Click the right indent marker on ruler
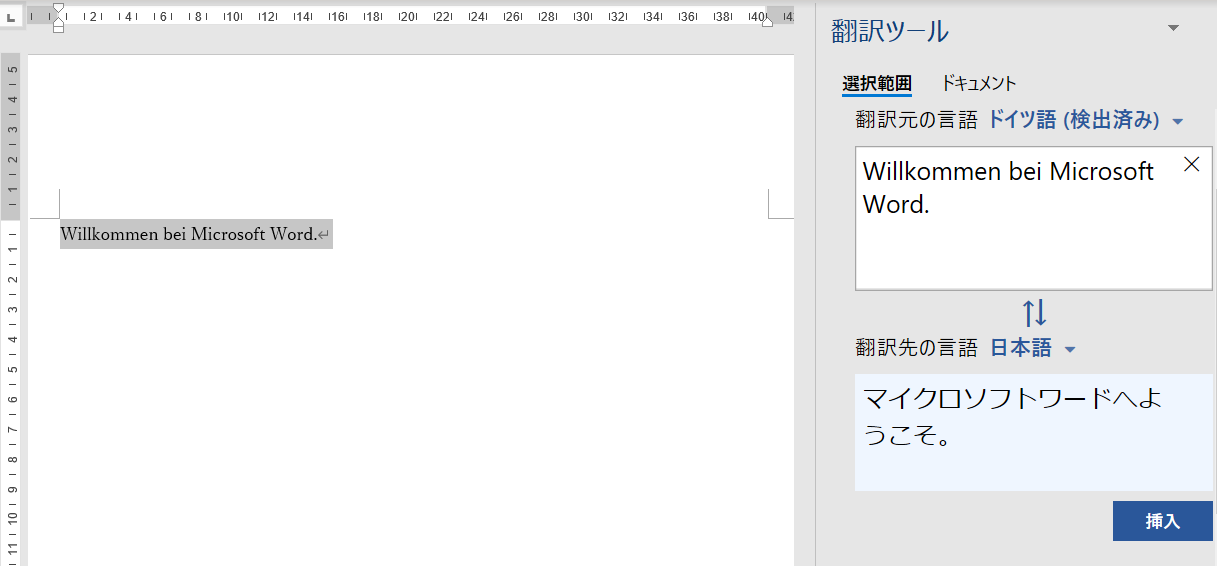This screenshot has width=1217, height=566. click(x=768, y=21)
